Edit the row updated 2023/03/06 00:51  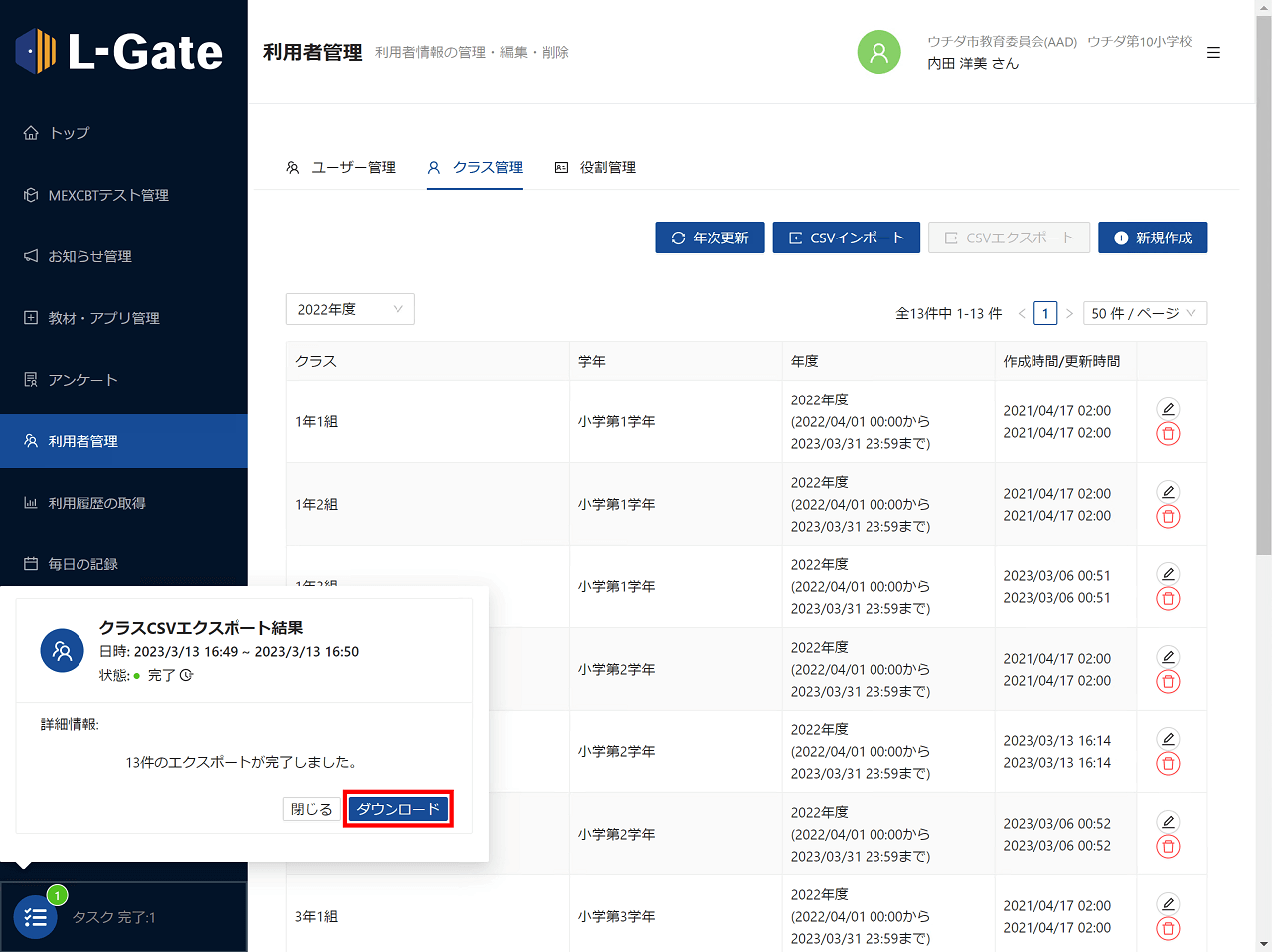click(x=1169, y=573)
